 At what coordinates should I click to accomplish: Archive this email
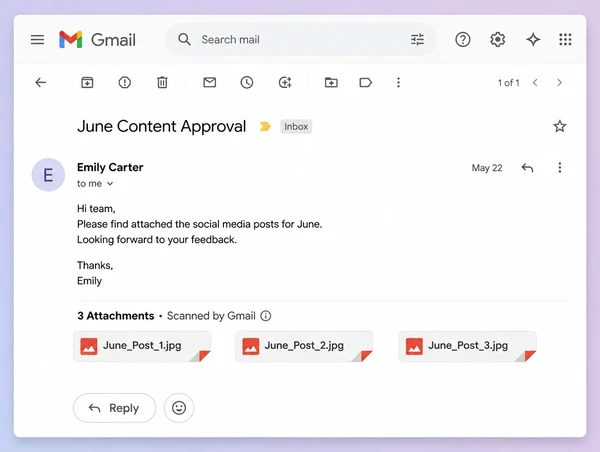pyautogui.click(x=87, y=82)
